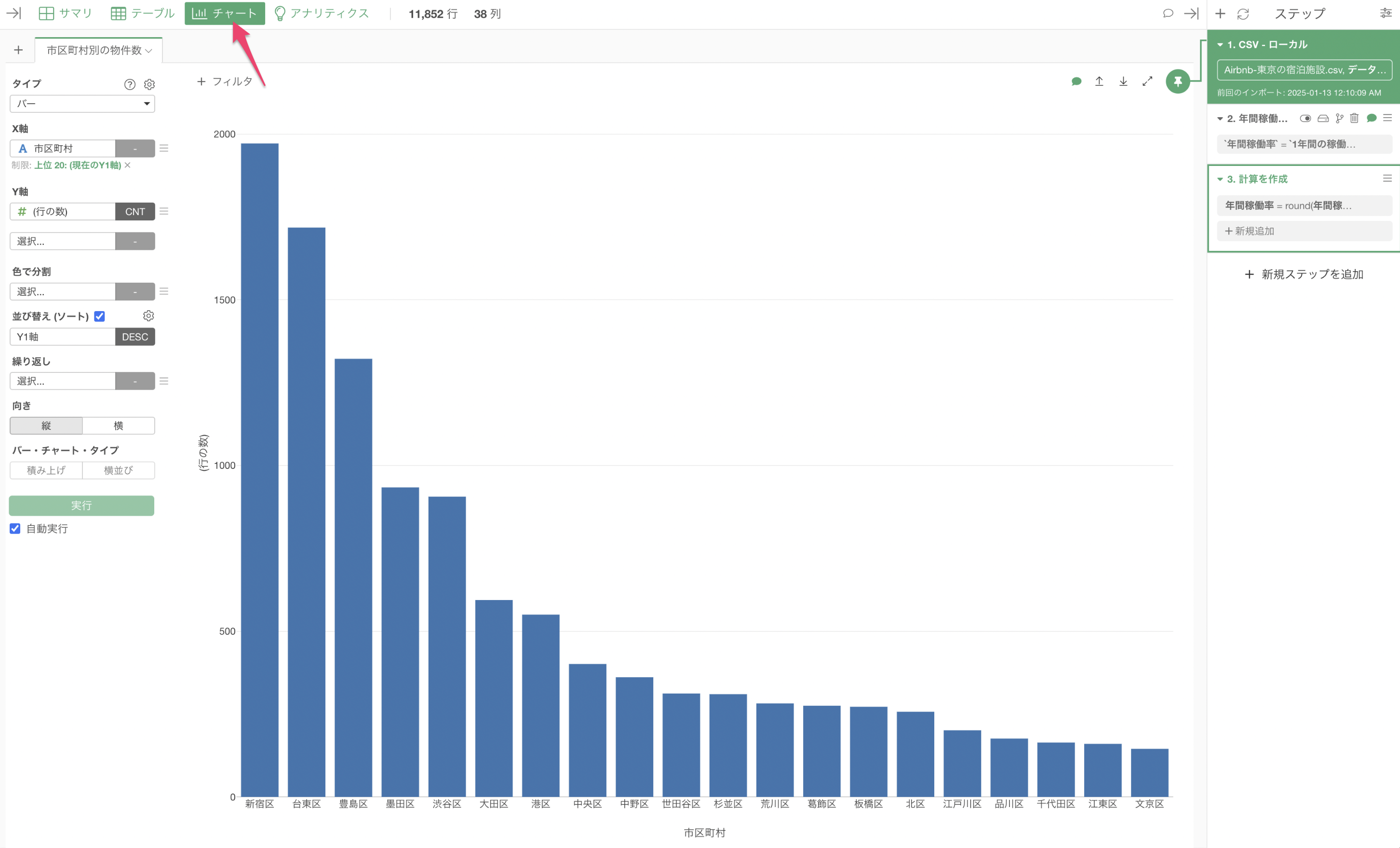The width and height of the screenshot is (1400, 848).
Task: Collapse step 3. 計算を作成 triangle
Action: (x=1220, y=179)
